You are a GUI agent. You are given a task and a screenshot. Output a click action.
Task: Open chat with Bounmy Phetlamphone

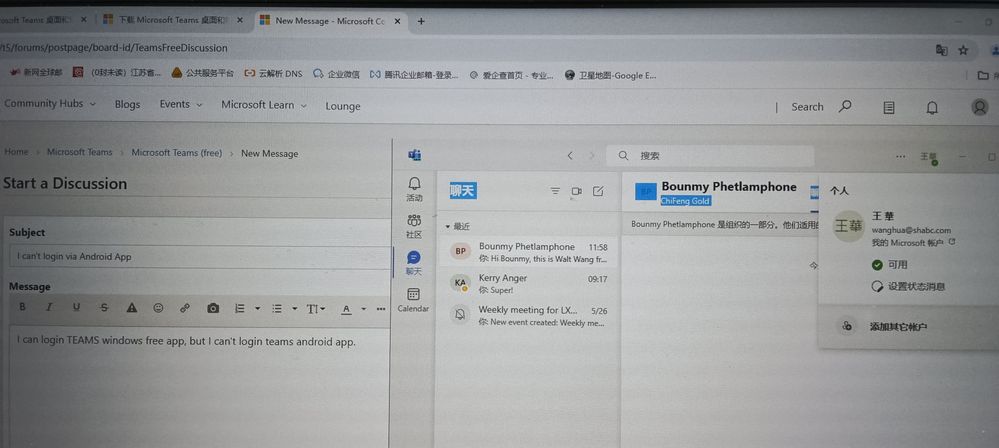point(528,252)
